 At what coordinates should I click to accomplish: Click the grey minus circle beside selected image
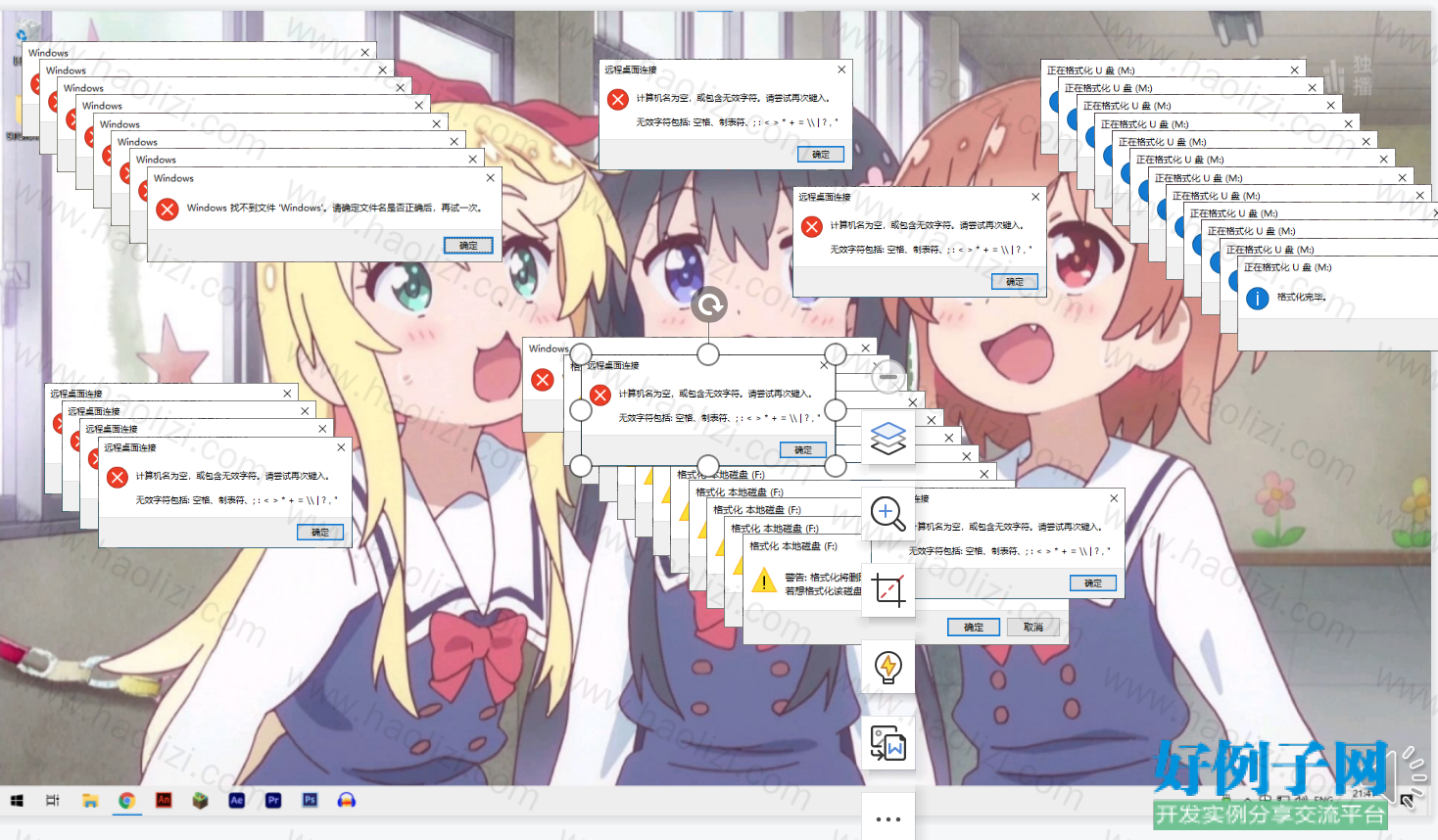pos(888,376)
